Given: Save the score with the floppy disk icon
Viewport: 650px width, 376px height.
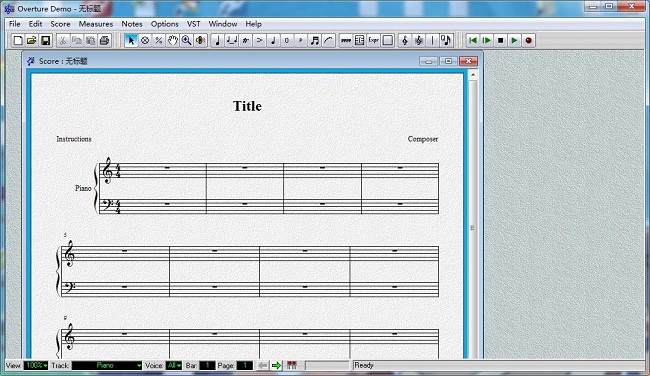Looking at the screenshot, I should point(46,41).
